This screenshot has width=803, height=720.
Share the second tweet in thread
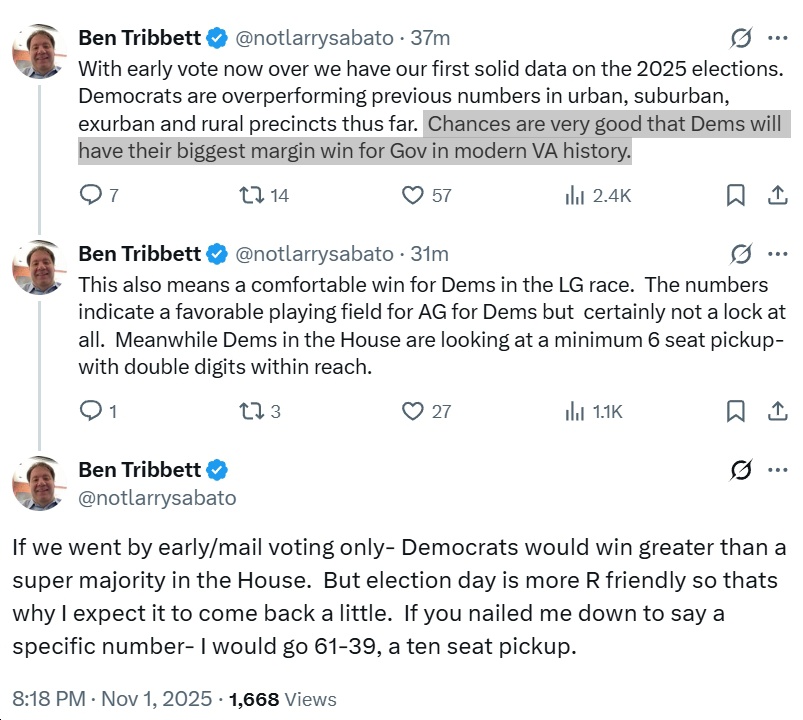[777, 411]
